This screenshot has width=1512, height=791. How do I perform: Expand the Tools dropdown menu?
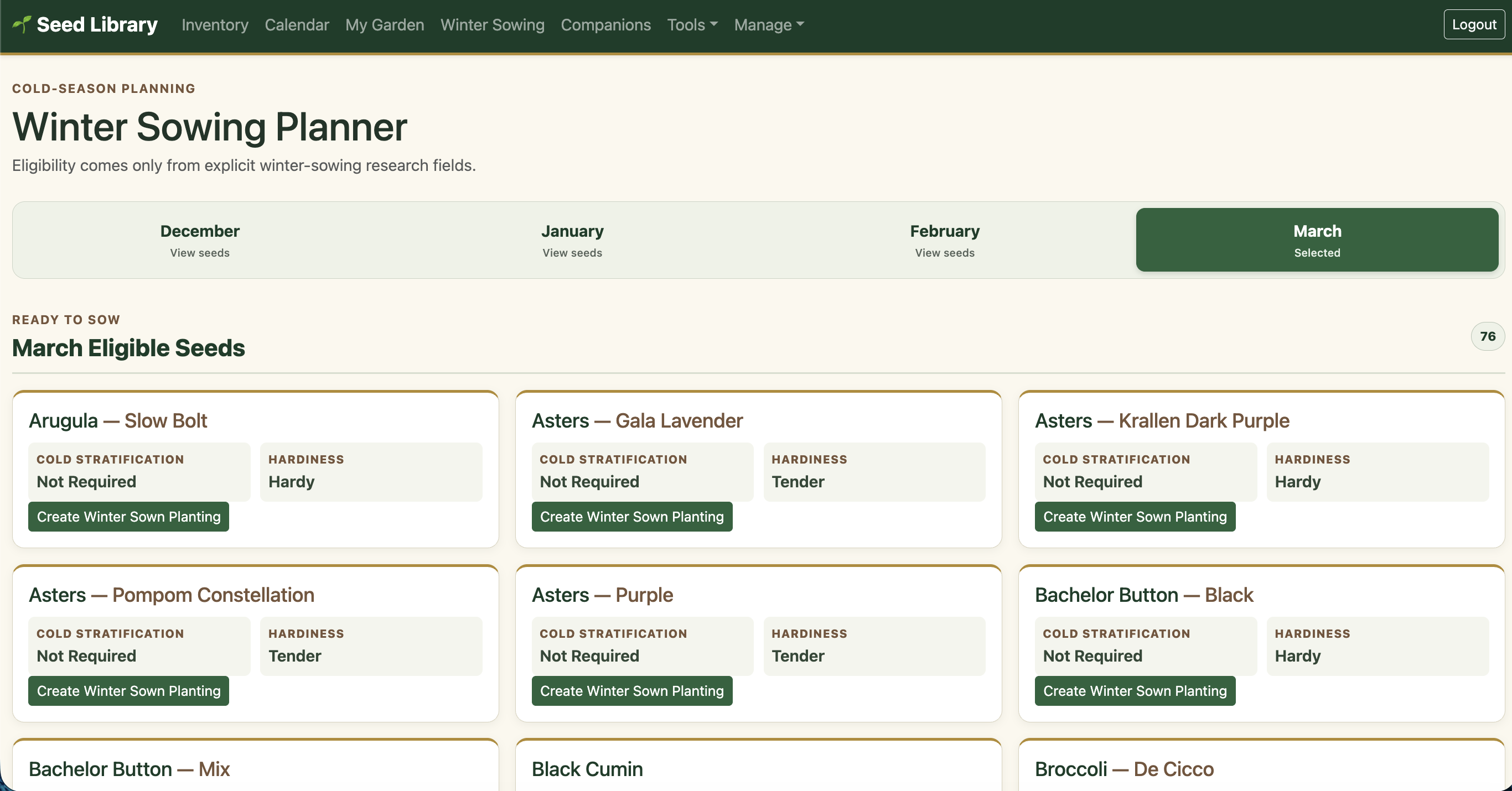[692, 25]
